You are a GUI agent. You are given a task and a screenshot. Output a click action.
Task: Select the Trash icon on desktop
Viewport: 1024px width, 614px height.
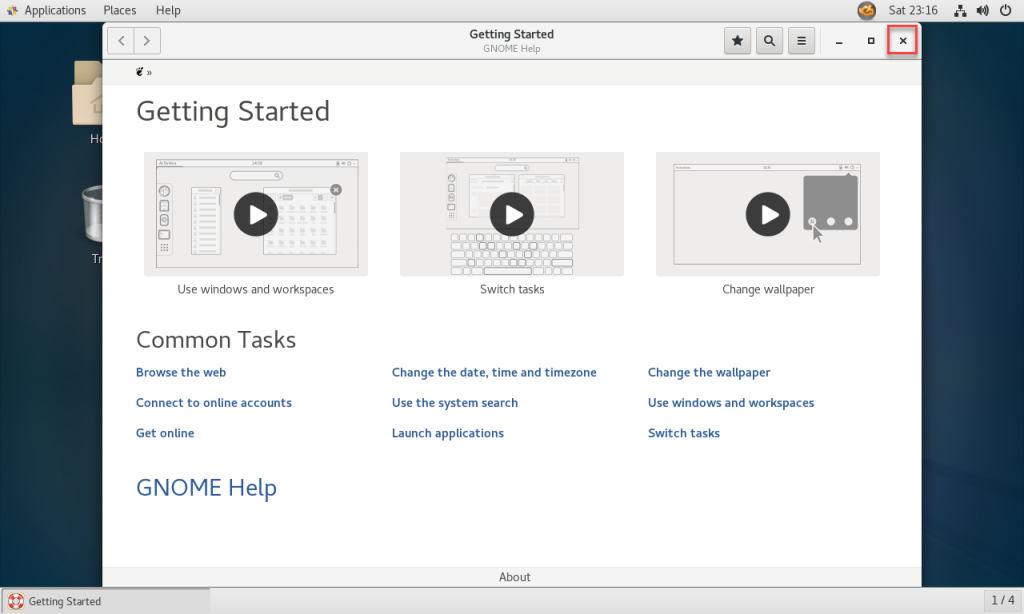pos(93,213)
